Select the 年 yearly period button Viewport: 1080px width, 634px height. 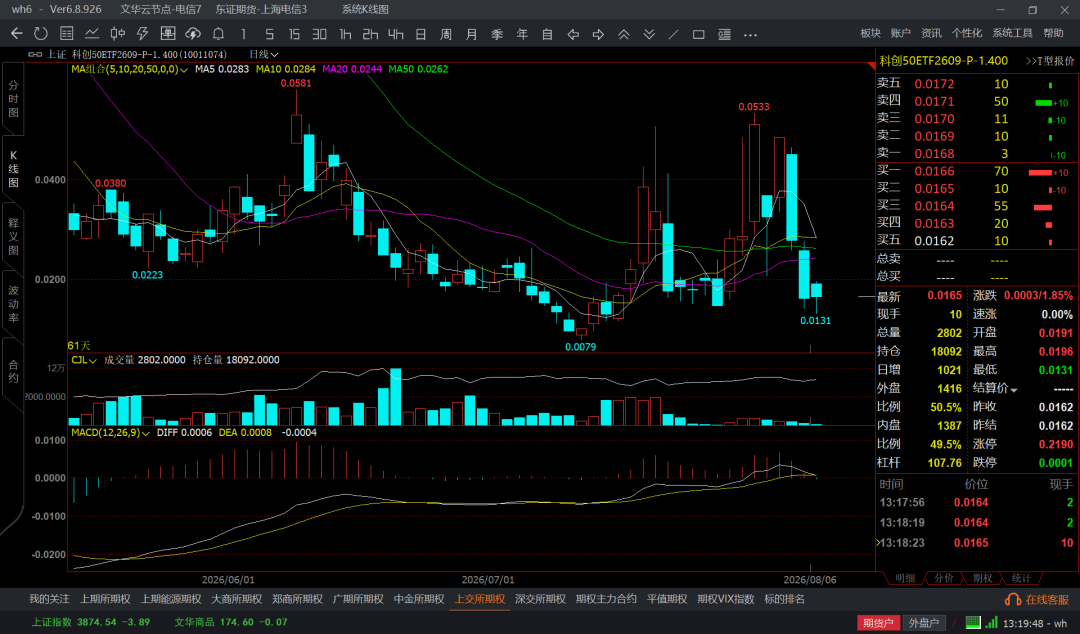coord(522,34)
